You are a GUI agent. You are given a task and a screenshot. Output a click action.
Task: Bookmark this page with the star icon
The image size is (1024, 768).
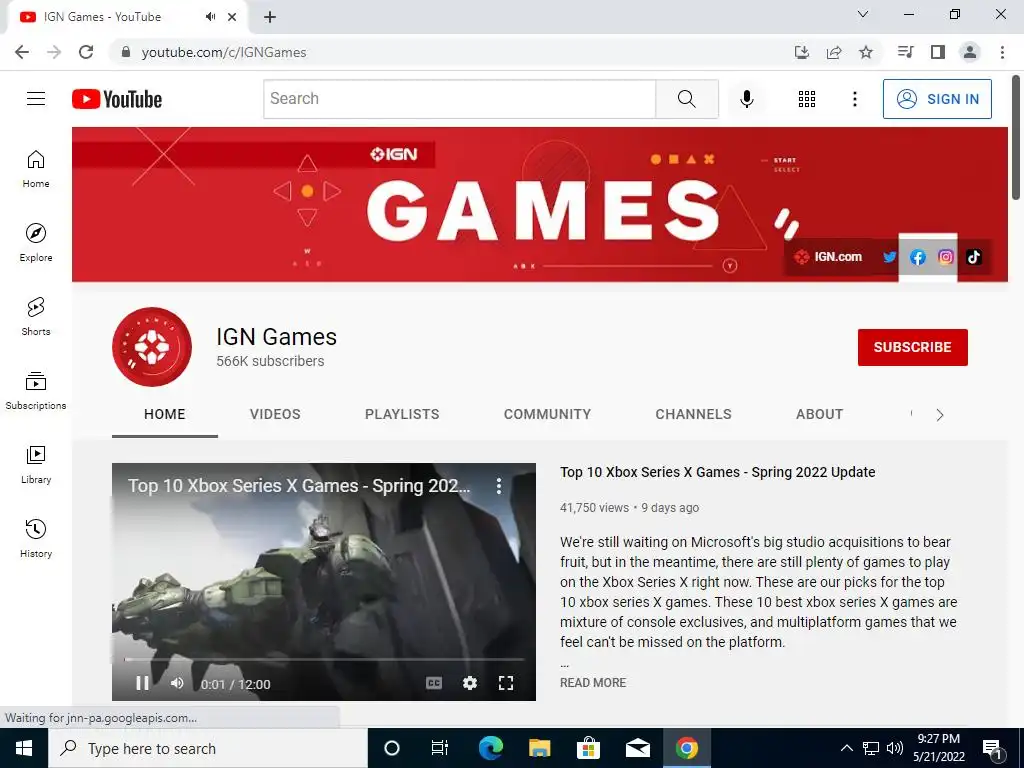pyautogui.click(x=866, y=52)
